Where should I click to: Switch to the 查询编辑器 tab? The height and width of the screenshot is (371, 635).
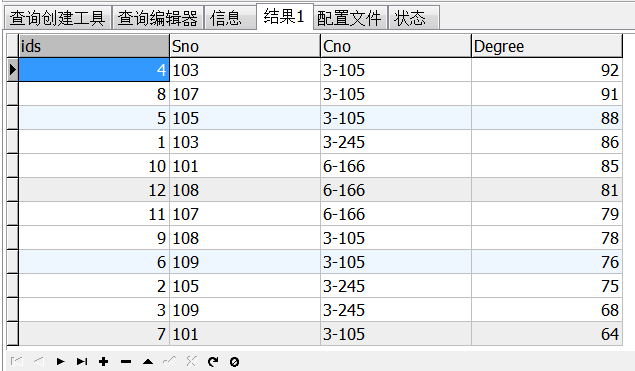click(158, 18)
